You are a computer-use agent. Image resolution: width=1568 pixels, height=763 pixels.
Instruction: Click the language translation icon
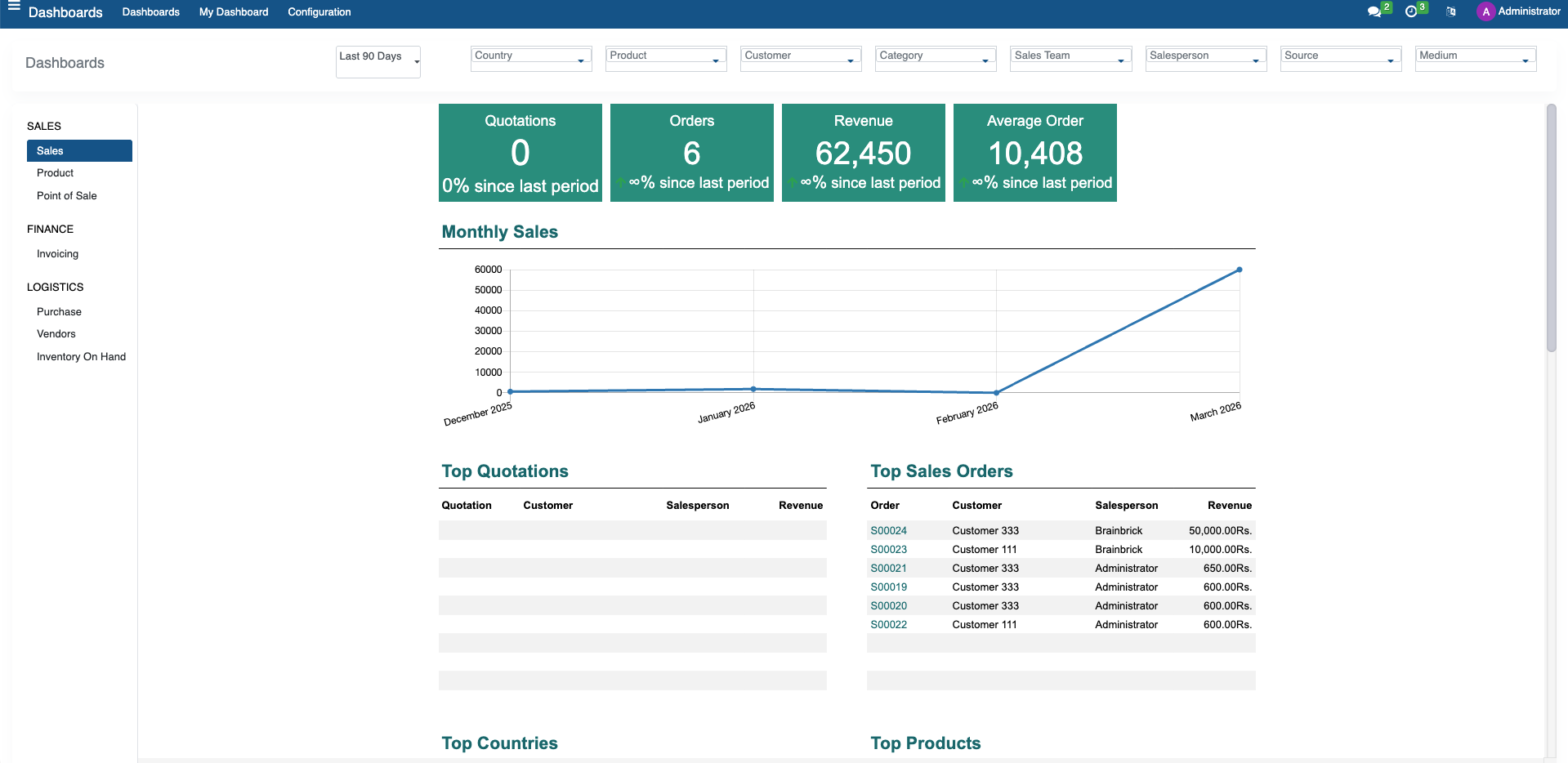coord(1451,11)
